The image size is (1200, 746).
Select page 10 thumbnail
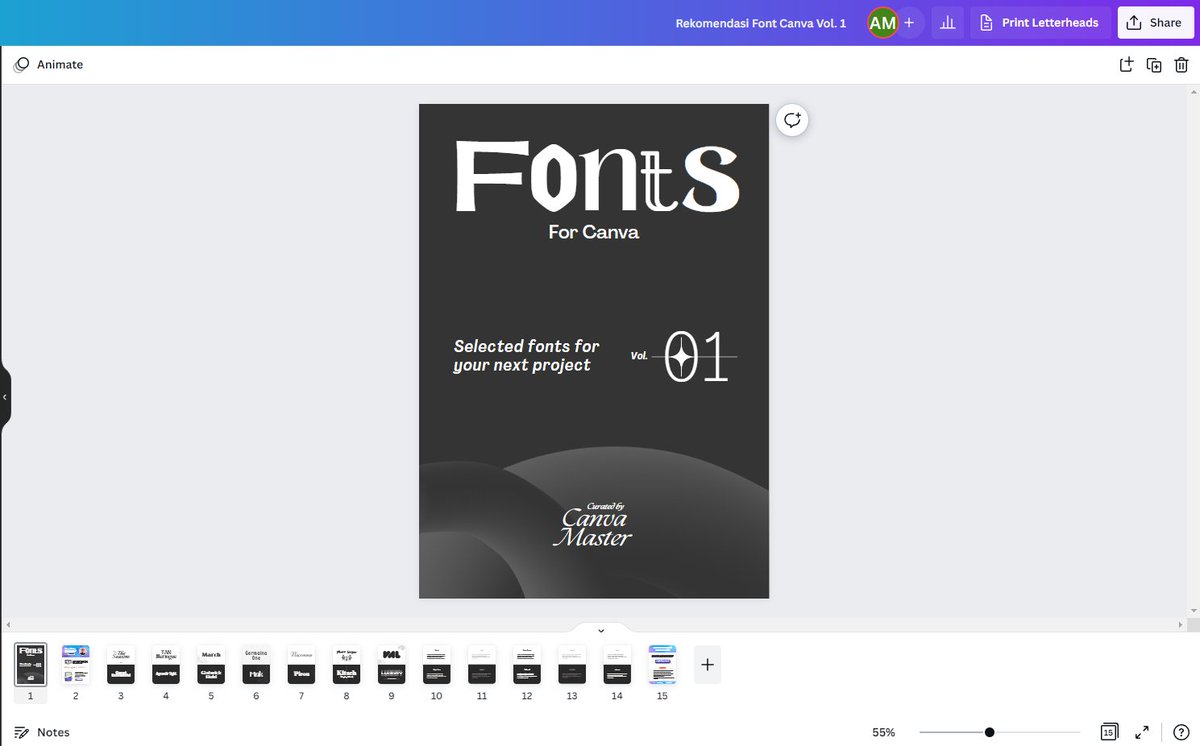[x=436, y=664]
